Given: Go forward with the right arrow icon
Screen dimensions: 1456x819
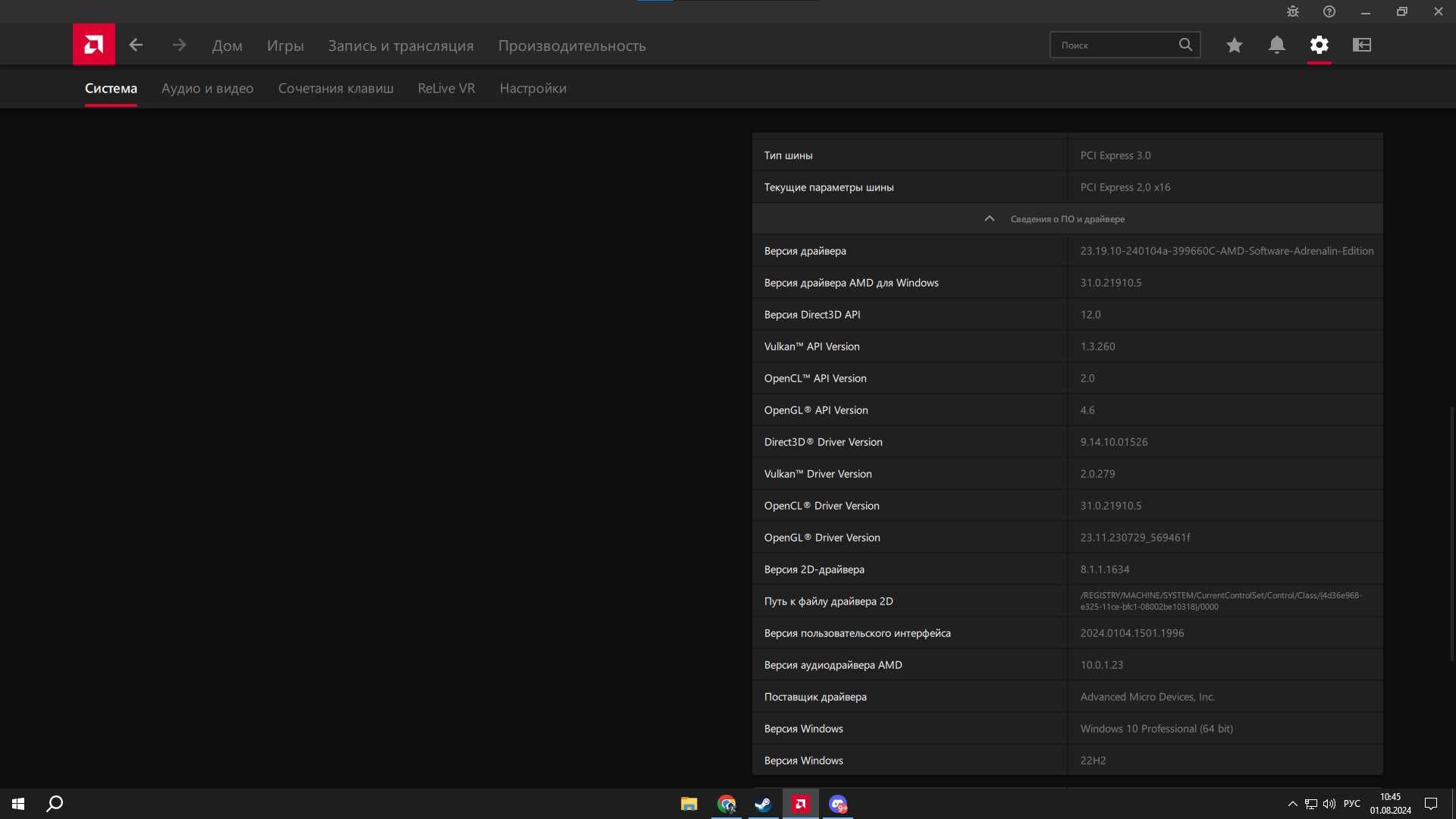Looking at the screenshot, I should (179, 45).
